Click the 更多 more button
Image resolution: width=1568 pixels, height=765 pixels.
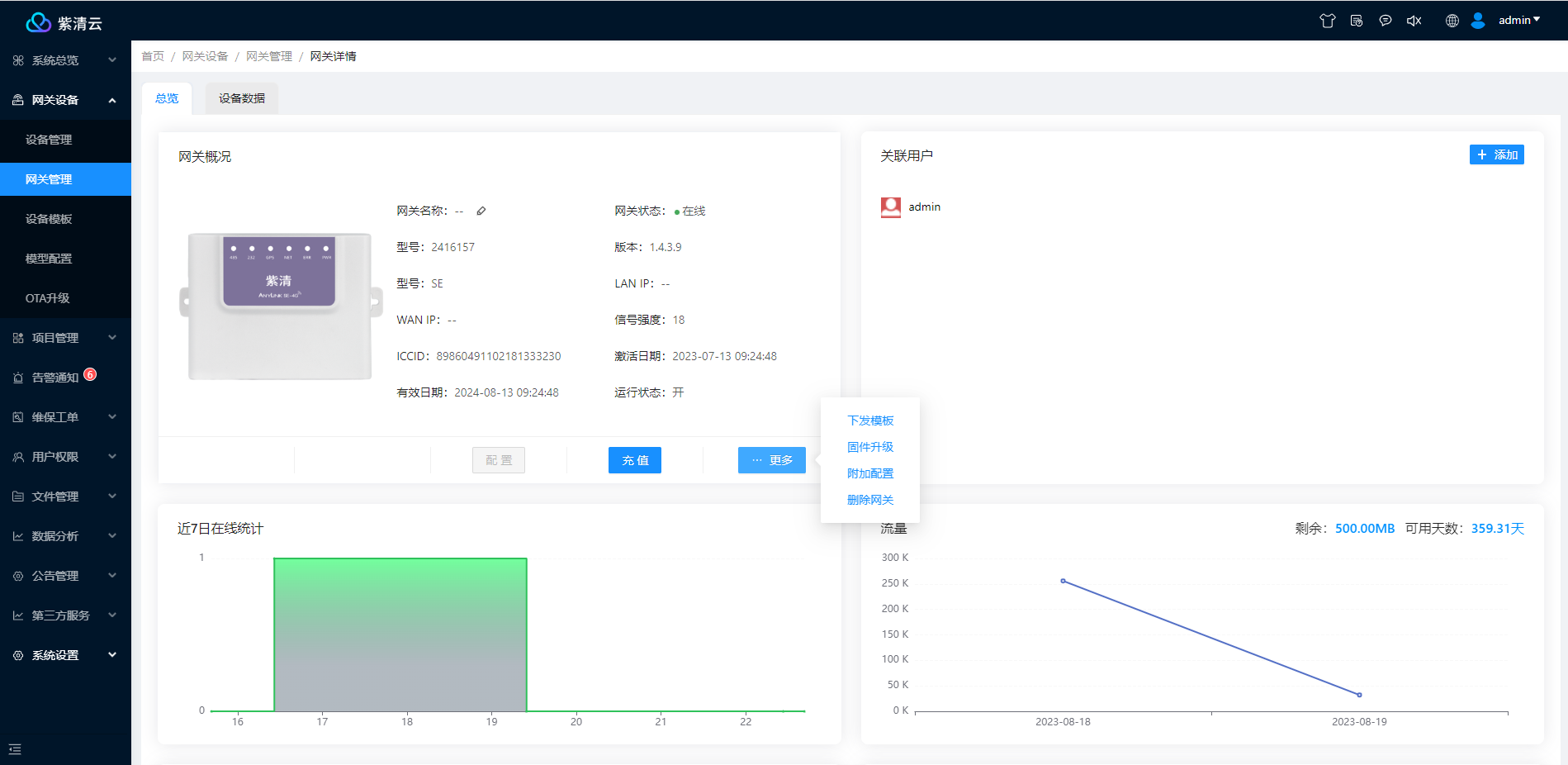772,460
